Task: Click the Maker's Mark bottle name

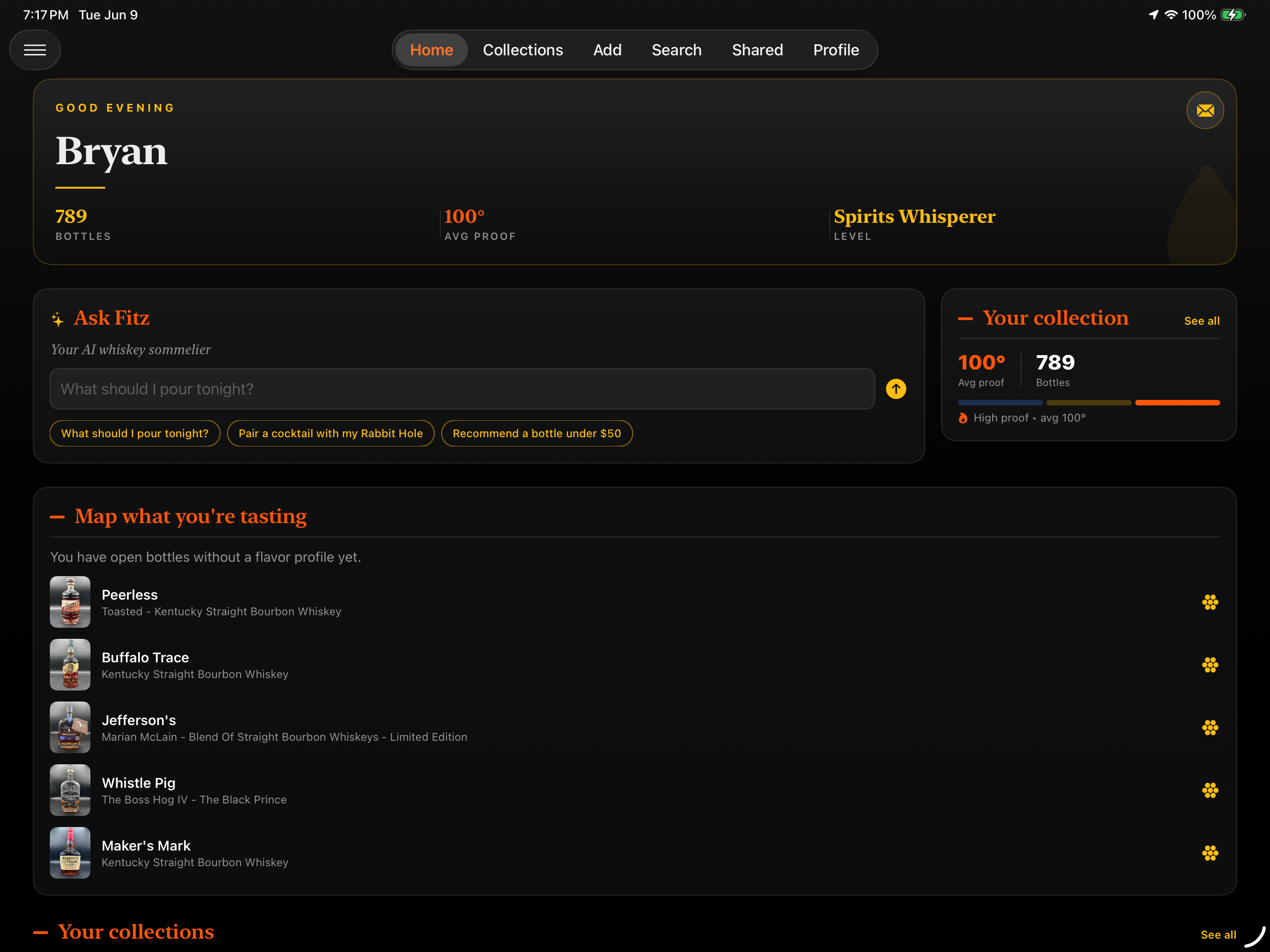Action: pyautogui.click(x=146, y=846)
